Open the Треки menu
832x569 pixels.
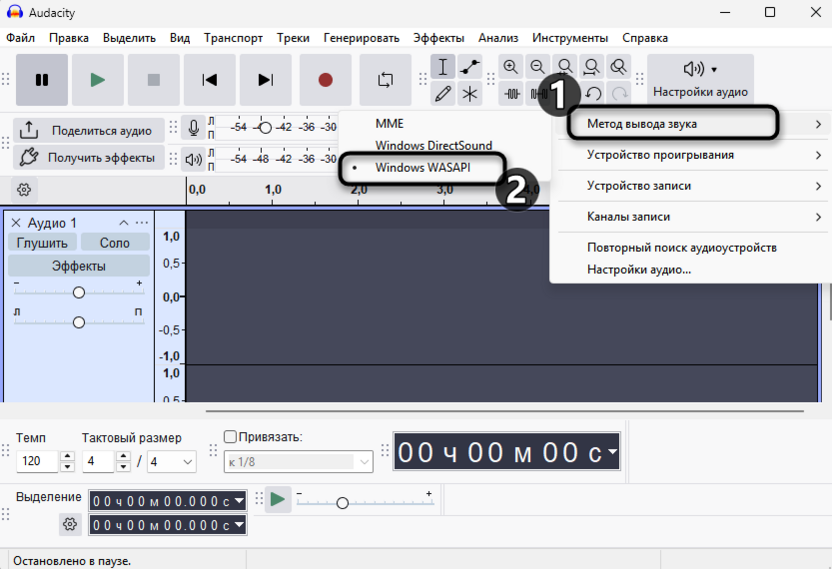[293, 38]
